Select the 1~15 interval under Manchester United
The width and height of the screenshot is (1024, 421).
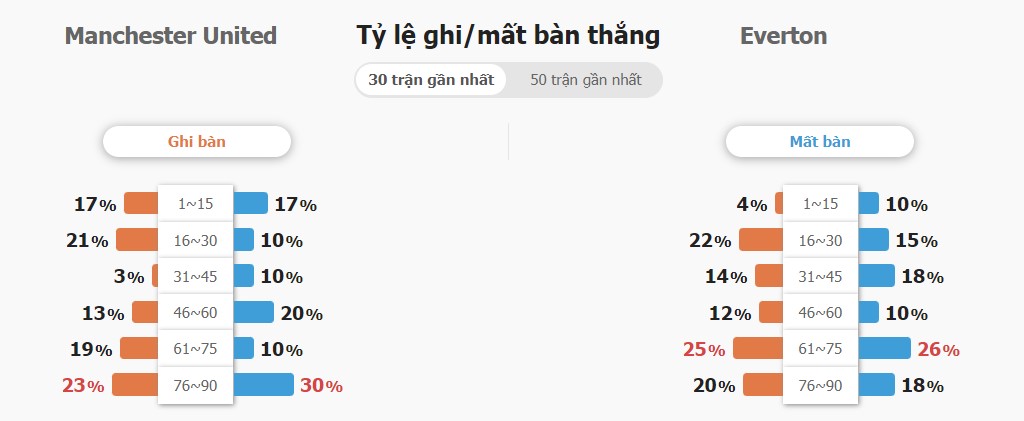point(195,204)
